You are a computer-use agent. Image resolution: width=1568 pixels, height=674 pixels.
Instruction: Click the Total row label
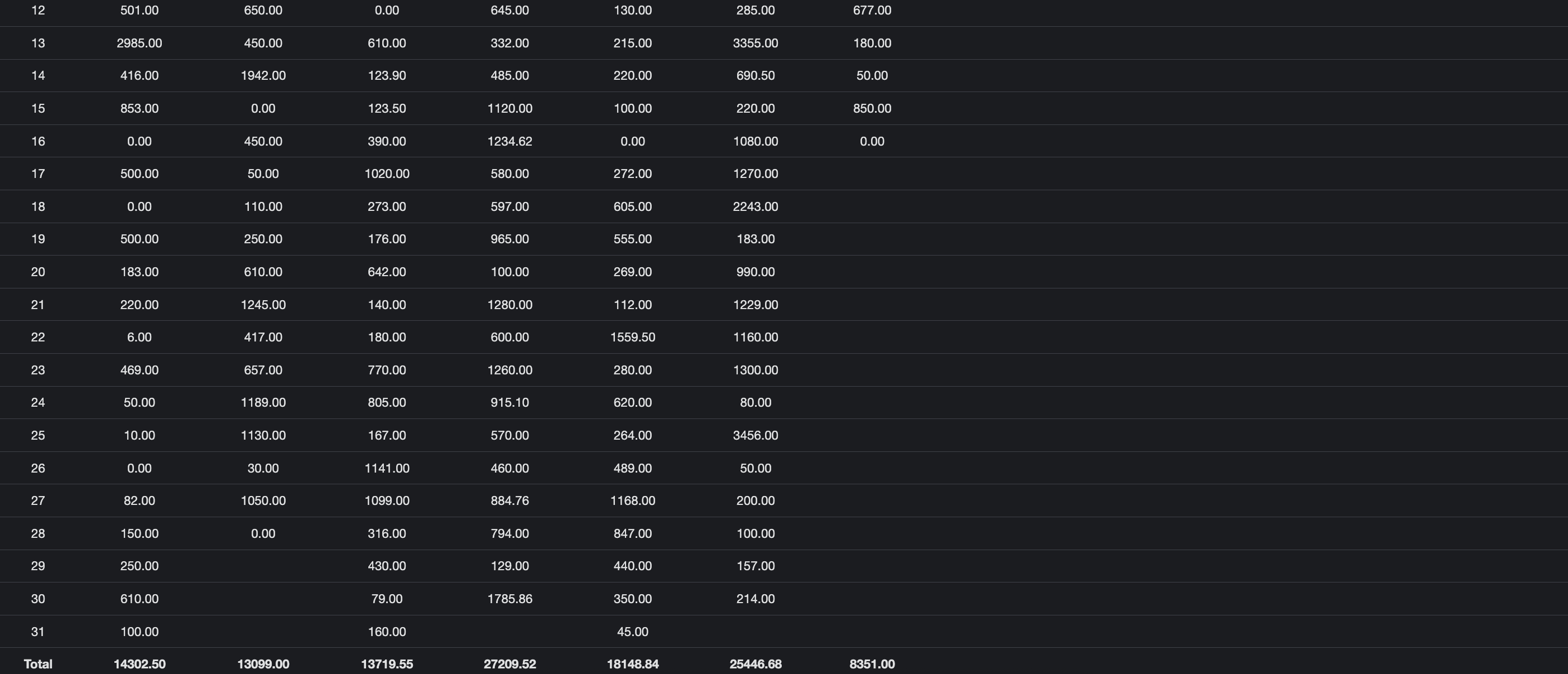38,663
